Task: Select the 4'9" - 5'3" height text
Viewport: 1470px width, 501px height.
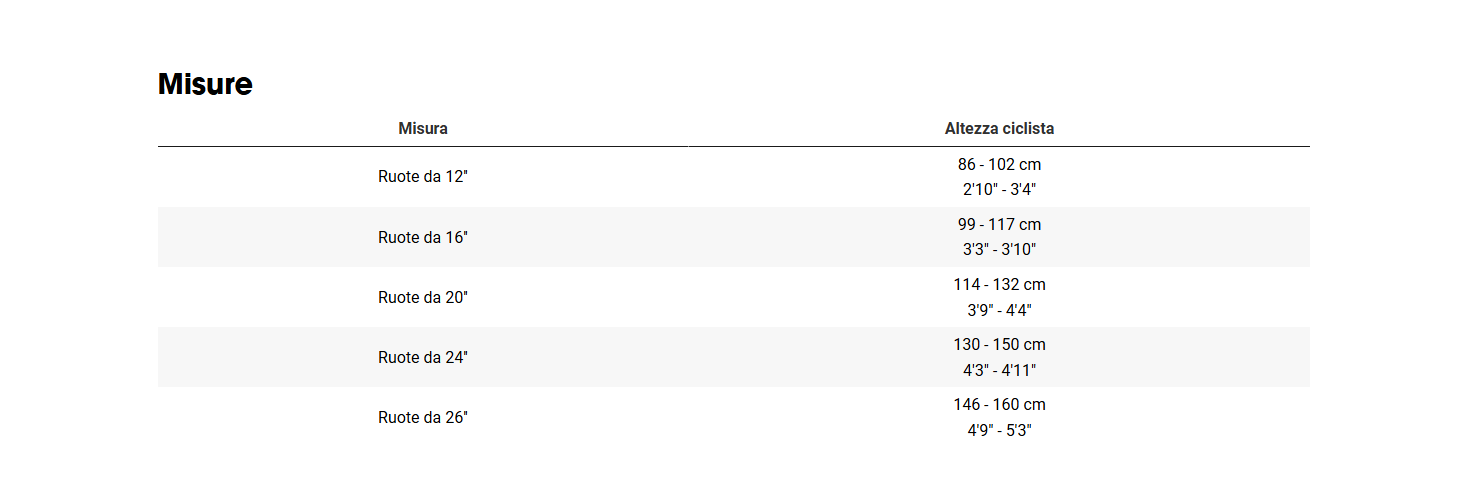Action: 999,430
